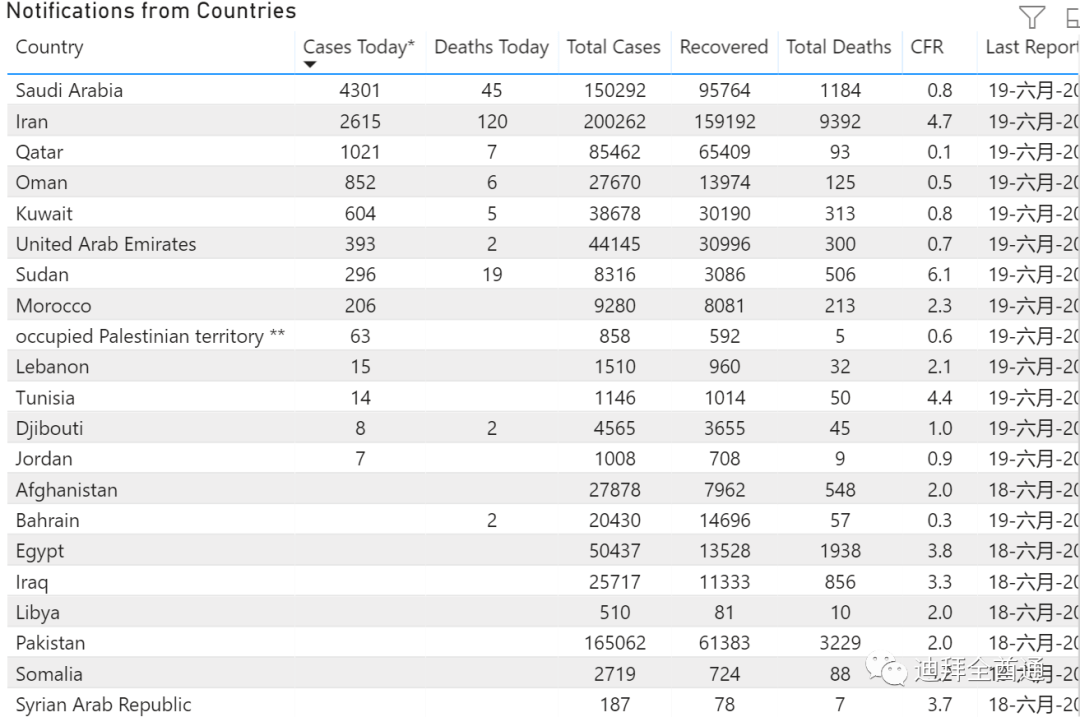Click Egypt's total deaths value 1938
The image size is (1080, 717).
click(840, 551)
